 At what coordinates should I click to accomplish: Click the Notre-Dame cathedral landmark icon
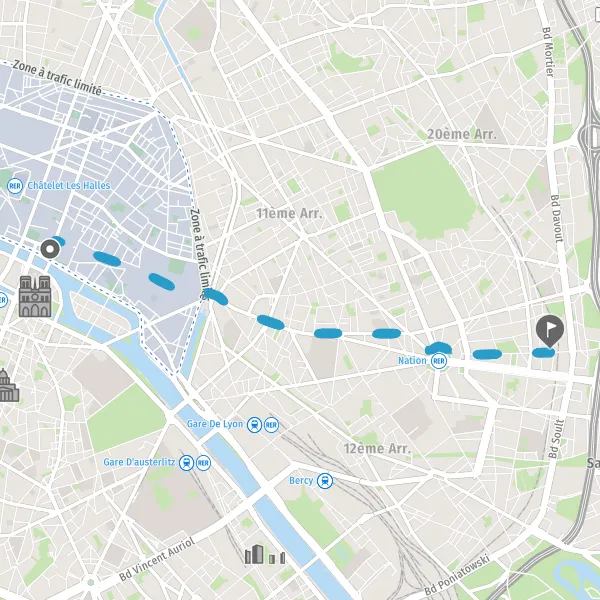pyautogui.click(x=35, y=297)
